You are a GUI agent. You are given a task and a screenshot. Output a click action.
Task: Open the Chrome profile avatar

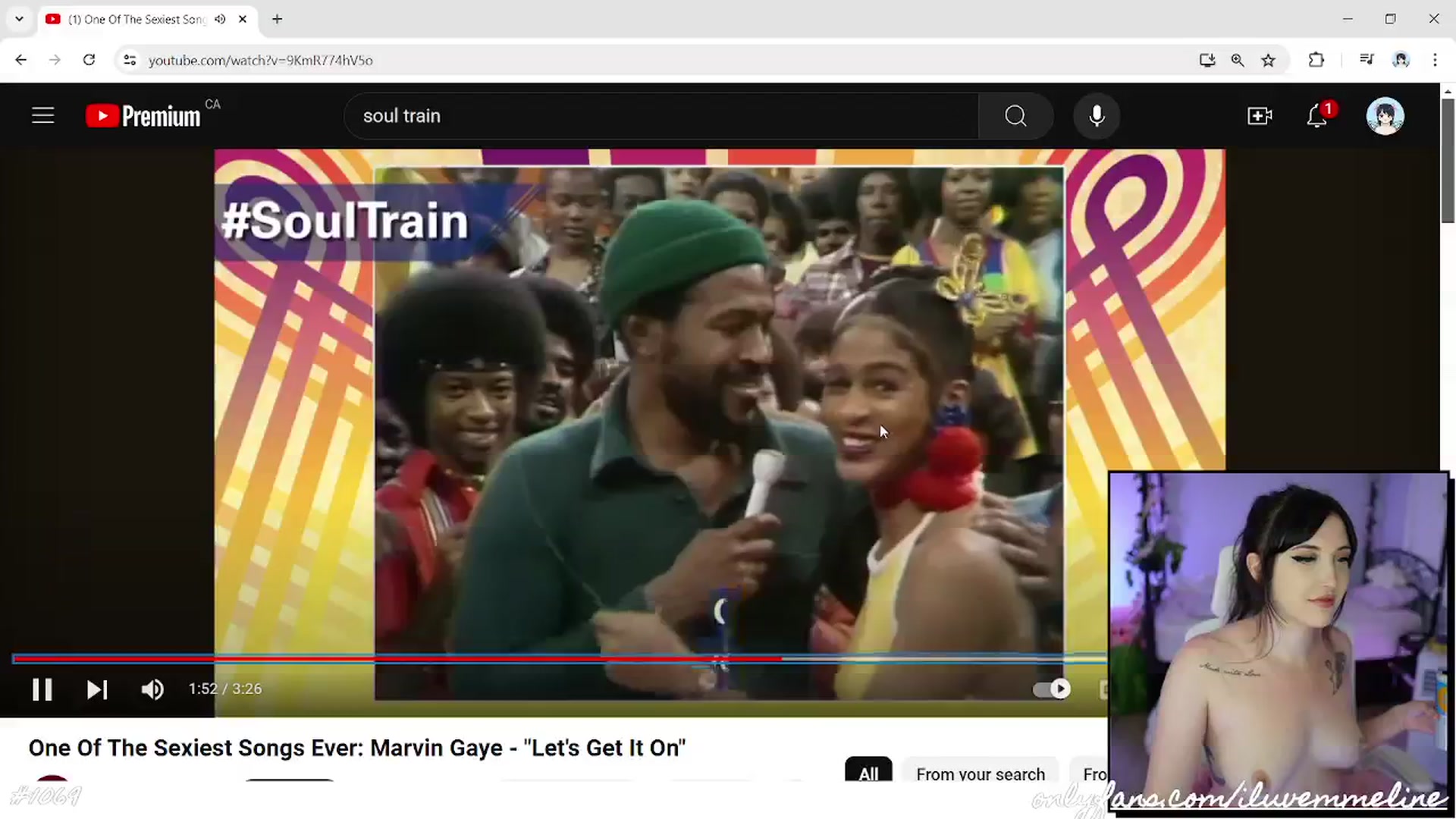pyautogui.click(x=1401, y=60)
